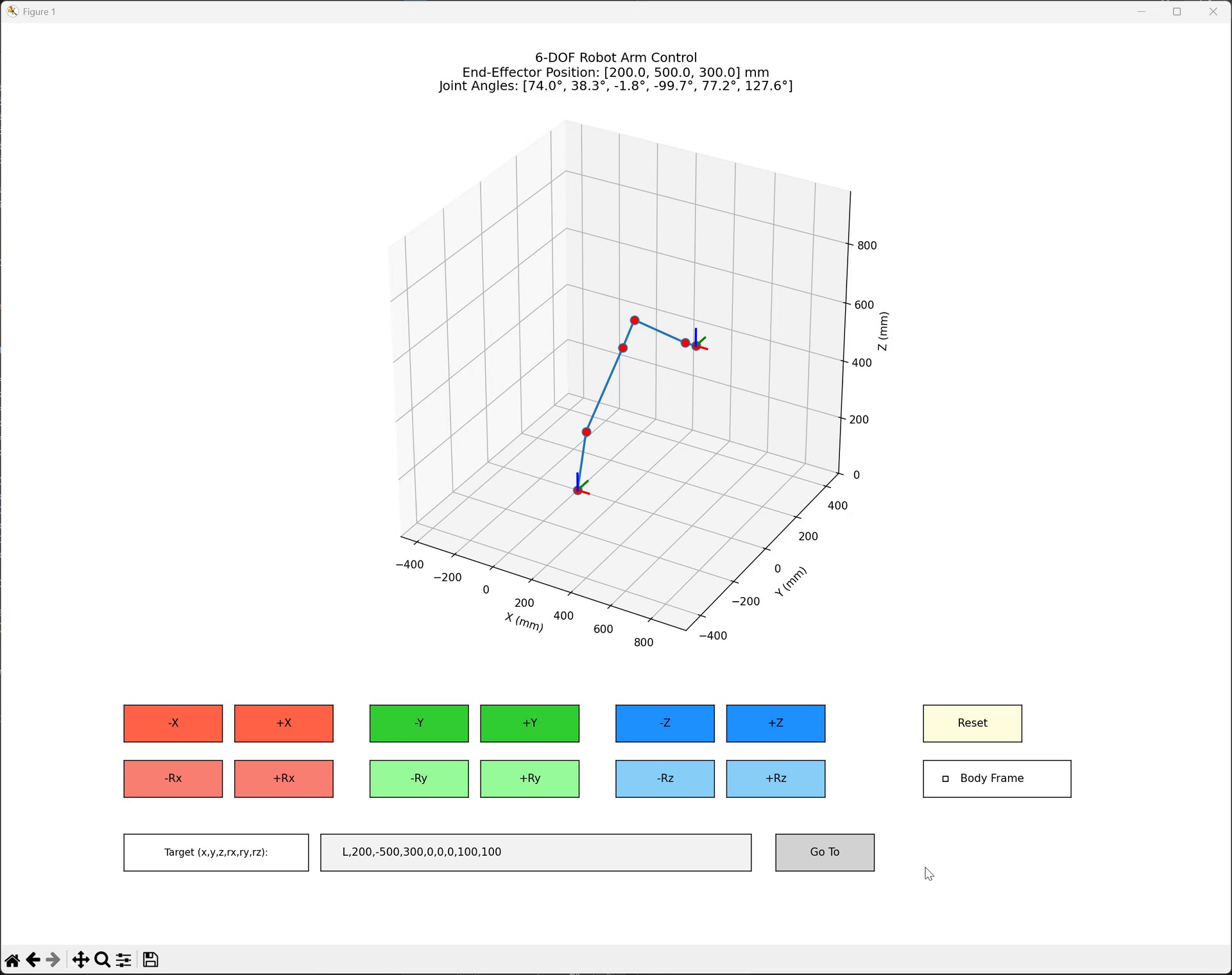1232x975 pixels.
Task: Click the Target (x,y,z,rx,ry,rz) label
Action: (216, 852)
